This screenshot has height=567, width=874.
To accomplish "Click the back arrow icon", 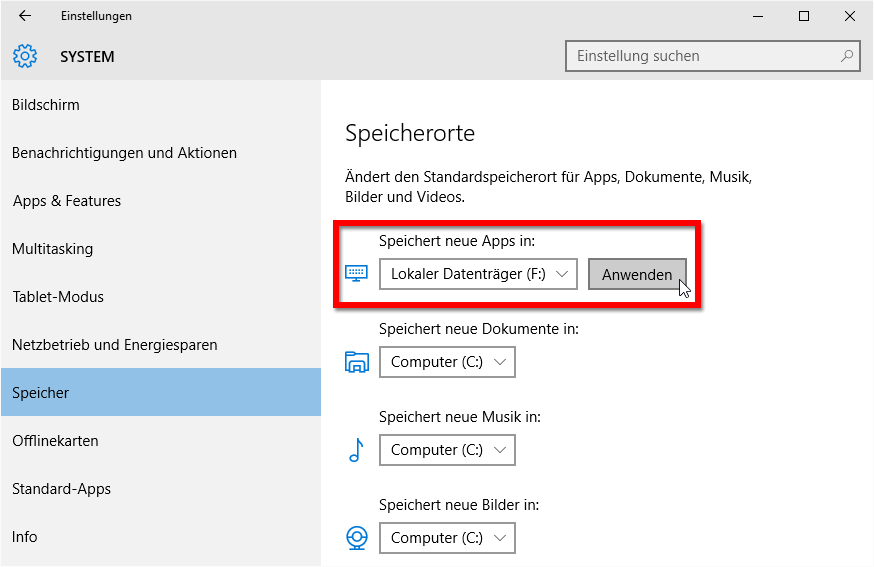I will click(25, 16).
